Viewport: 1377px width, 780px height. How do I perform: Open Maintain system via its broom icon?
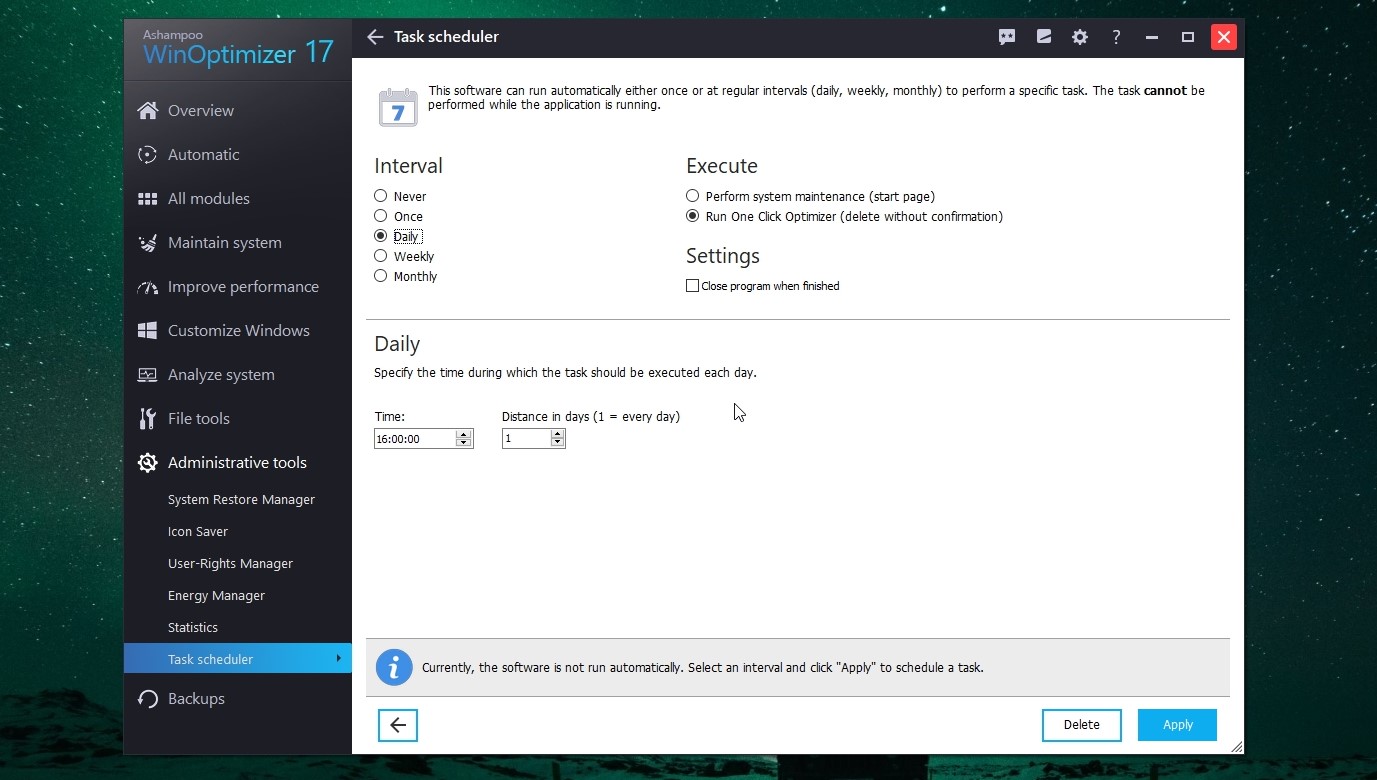[x=147, y=243]
